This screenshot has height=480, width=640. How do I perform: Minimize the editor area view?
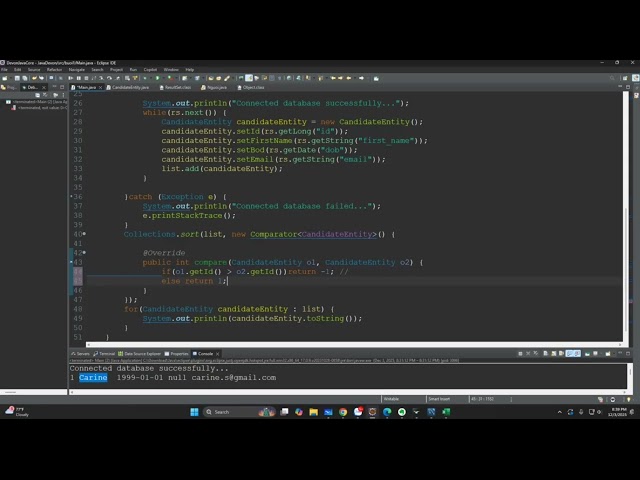[620, 87]
